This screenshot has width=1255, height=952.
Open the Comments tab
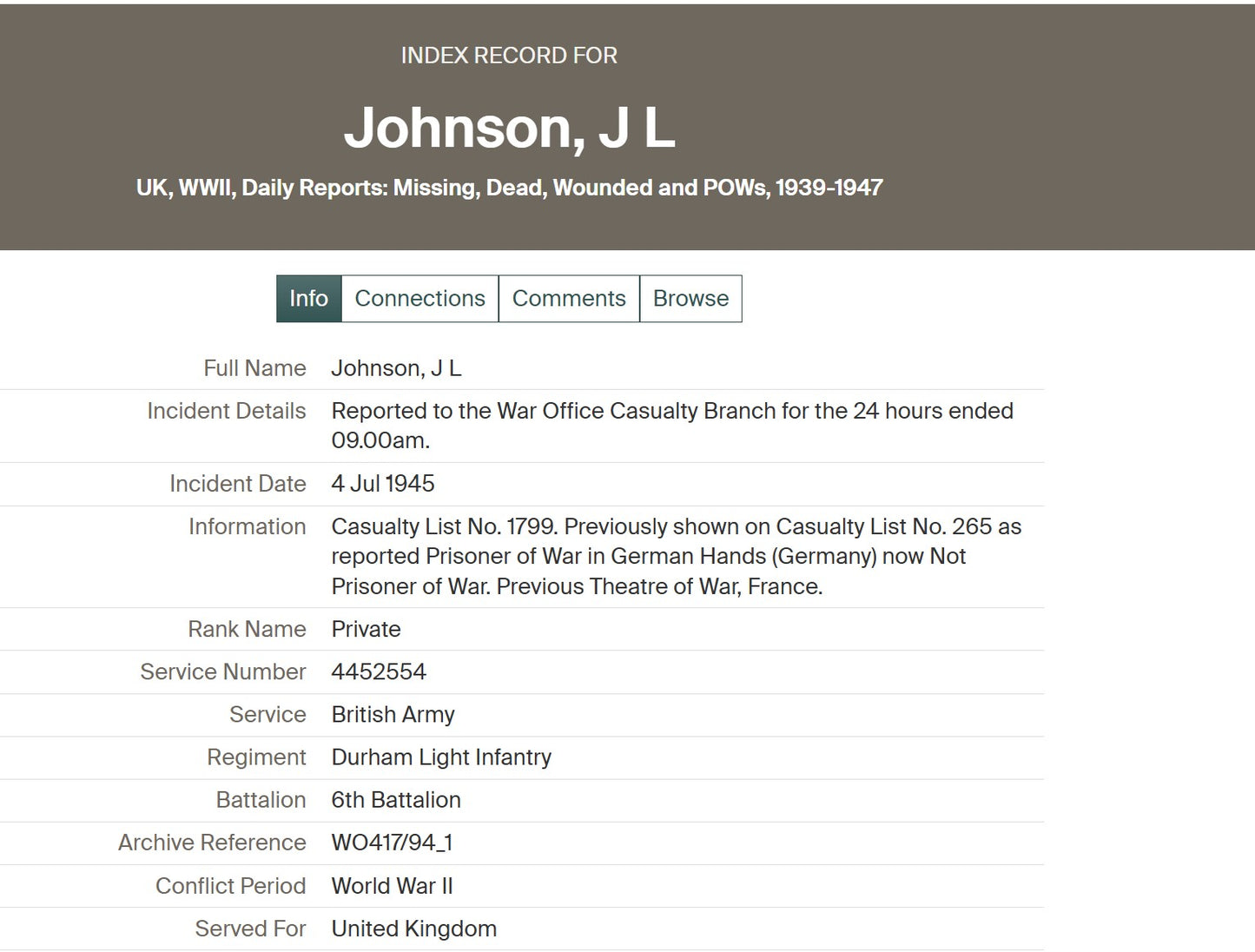coord(569,298)
